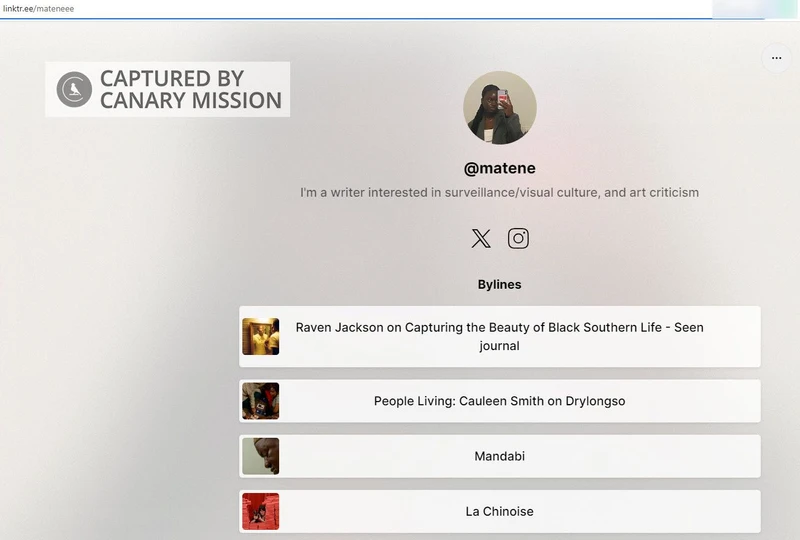Open the Mandabi byline link
The image size is (800, 540).
coord(500,456)
